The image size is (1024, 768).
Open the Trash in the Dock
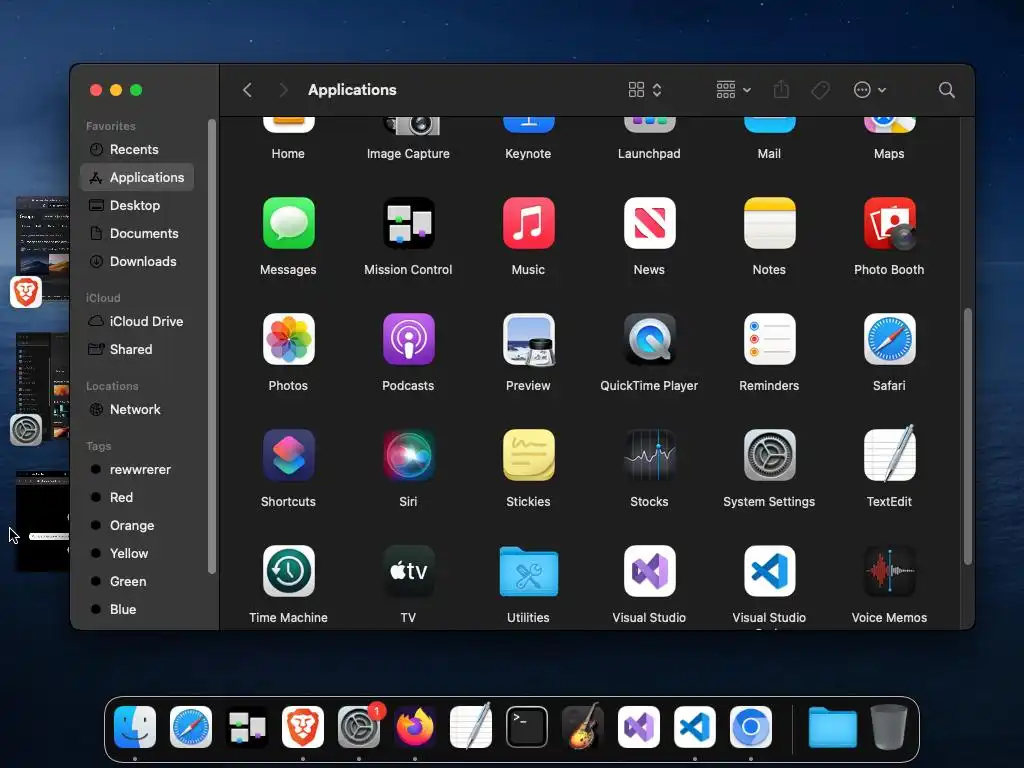click(x=889, y=727)
